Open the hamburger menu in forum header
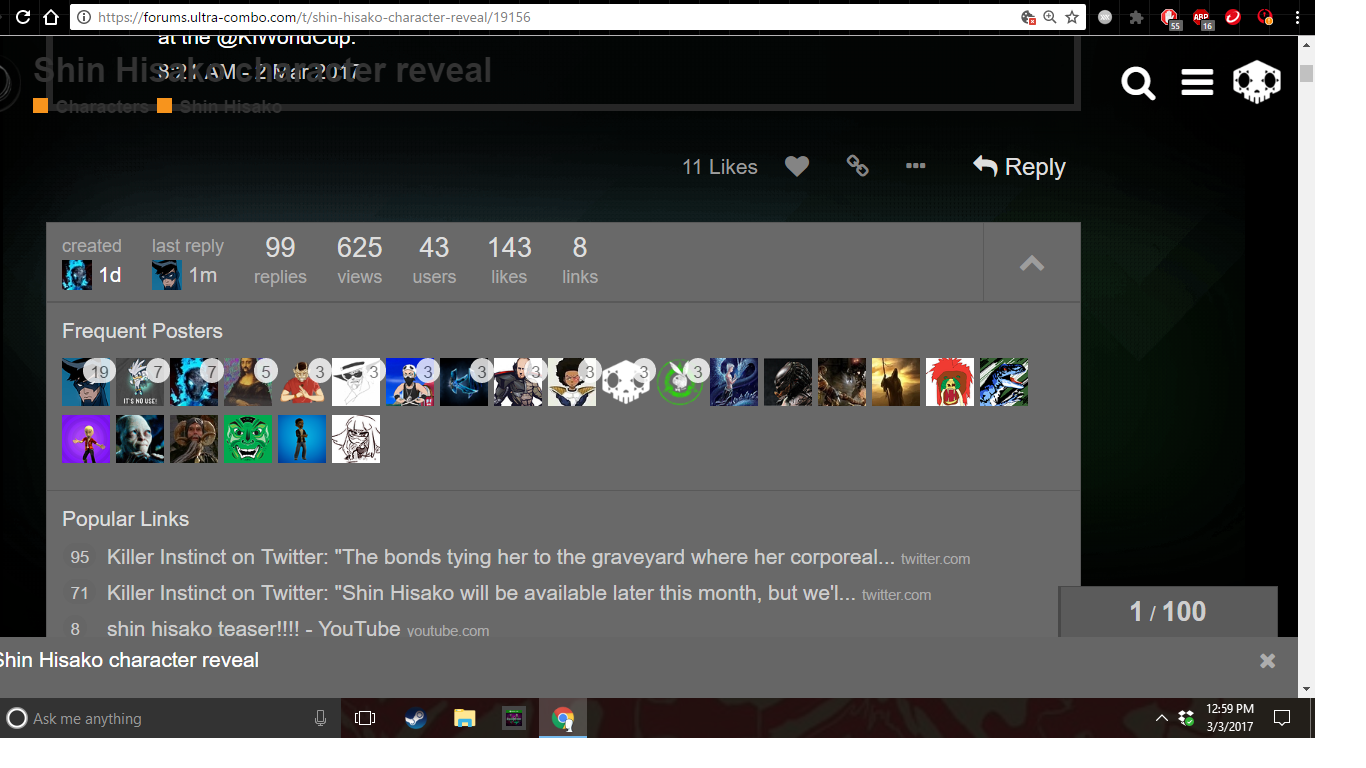Image resolution: width=1366 pixels, height=768 pixels. click(1197, 83)
